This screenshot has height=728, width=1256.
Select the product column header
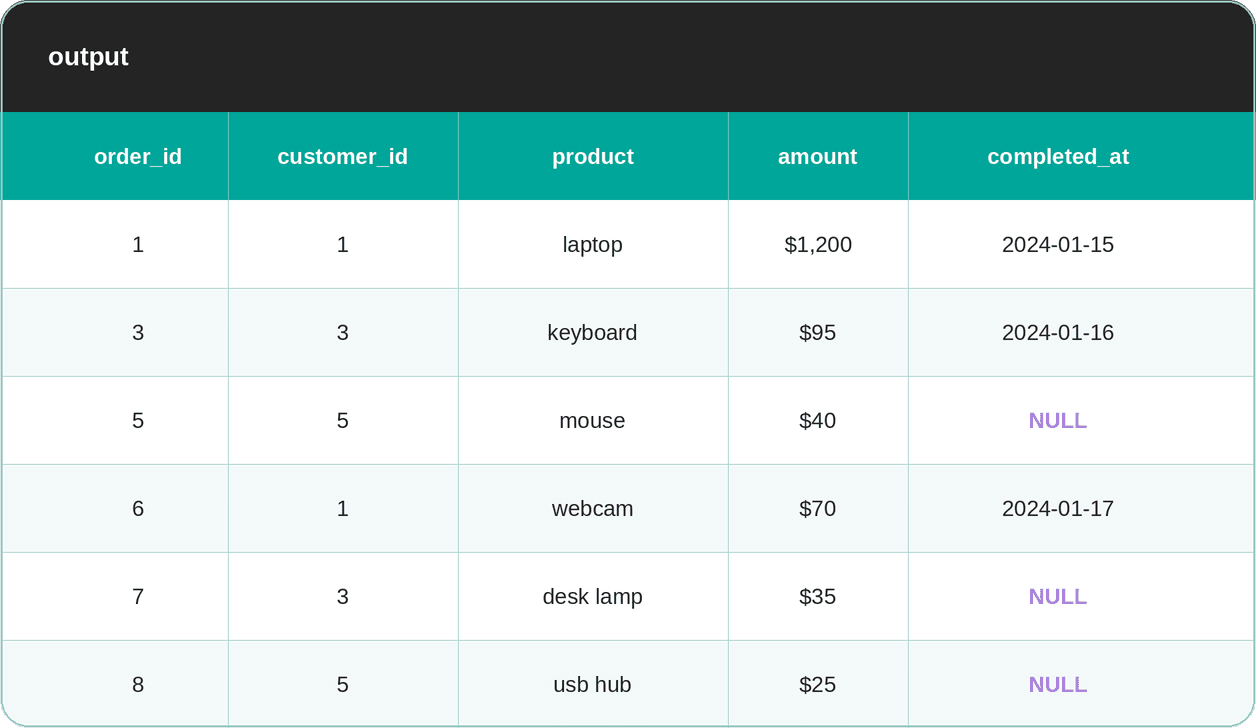593,156
